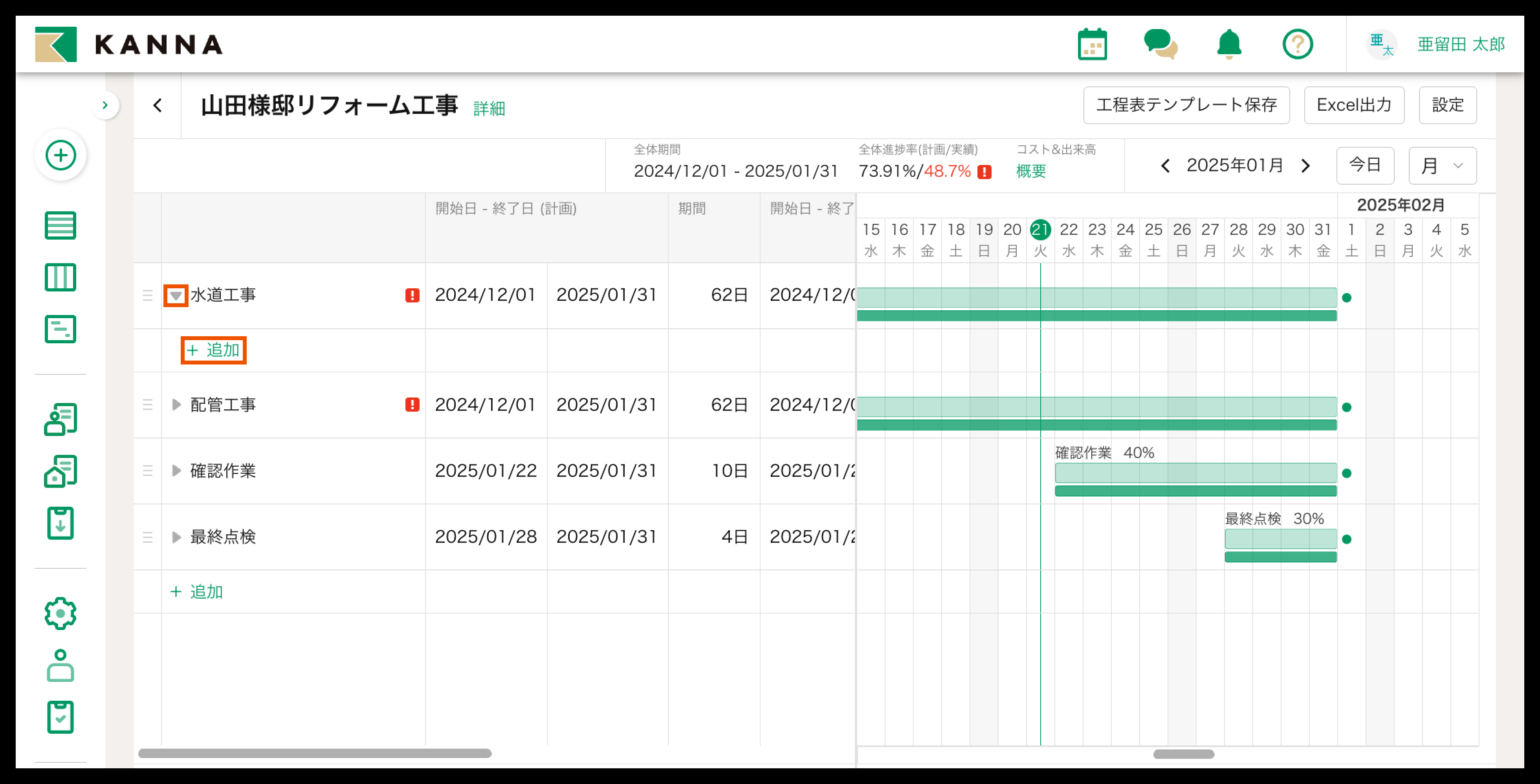
Task: Open the chat messages icon
Action: (x=1160, y=45)
